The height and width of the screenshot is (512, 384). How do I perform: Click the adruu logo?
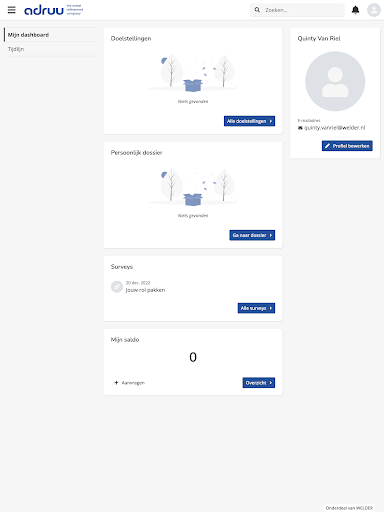53,10
